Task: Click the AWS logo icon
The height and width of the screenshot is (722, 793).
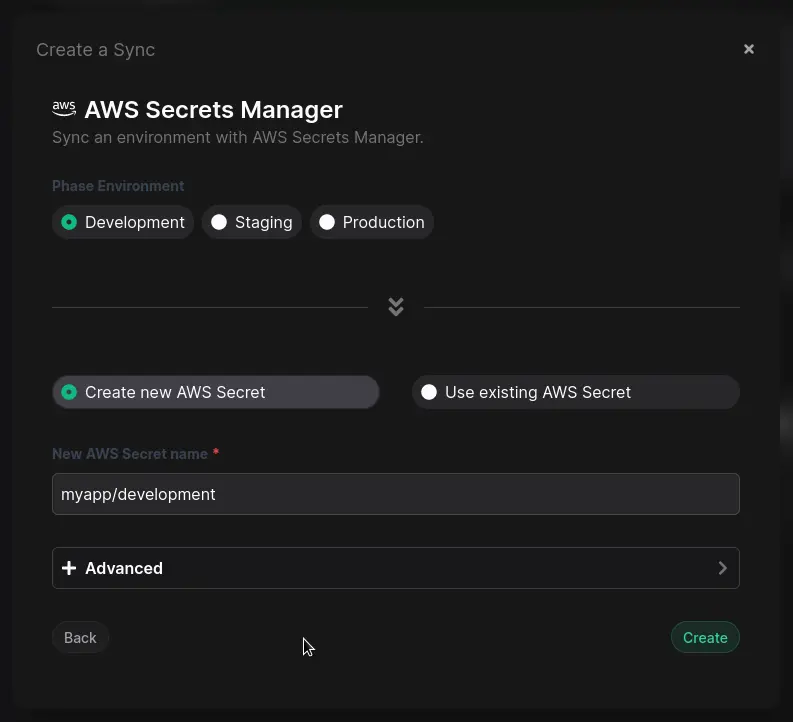Action: (x=64, y=109)
